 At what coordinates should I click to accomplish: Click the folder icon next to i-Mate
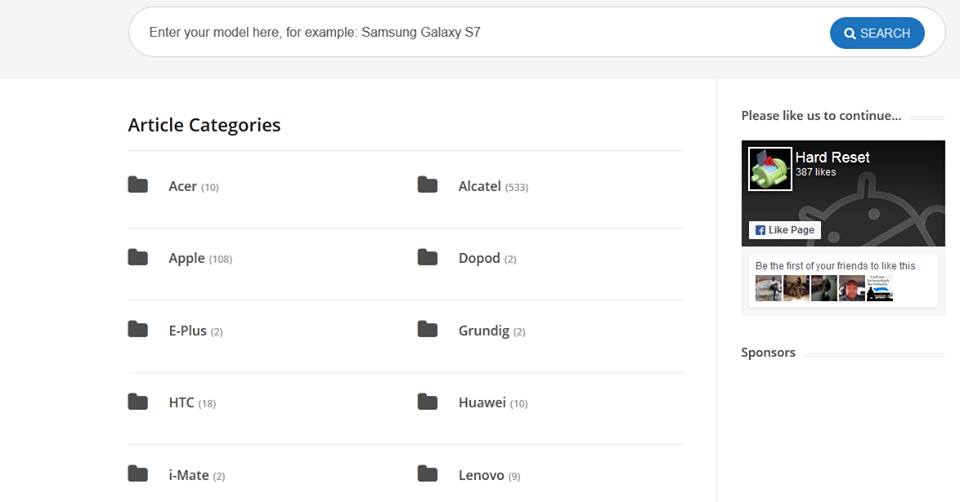coord(138,474)
